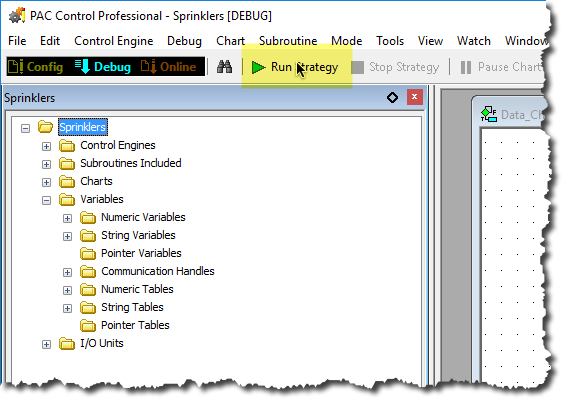Expand the I/O Units folder
Image resolution: width=562 pixels, height=399 pixels.
46,345
